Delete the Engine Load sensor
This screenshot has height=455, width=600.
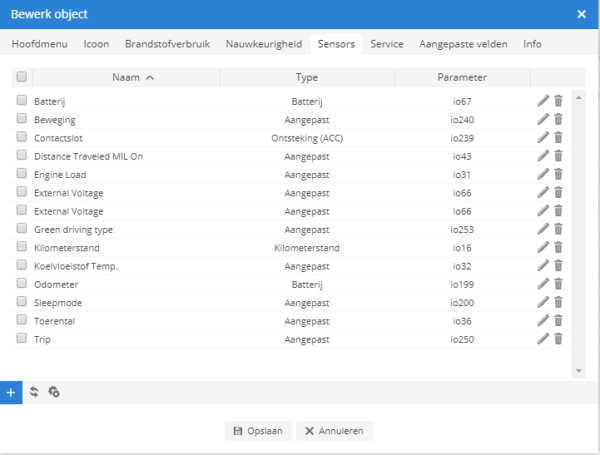558,174
